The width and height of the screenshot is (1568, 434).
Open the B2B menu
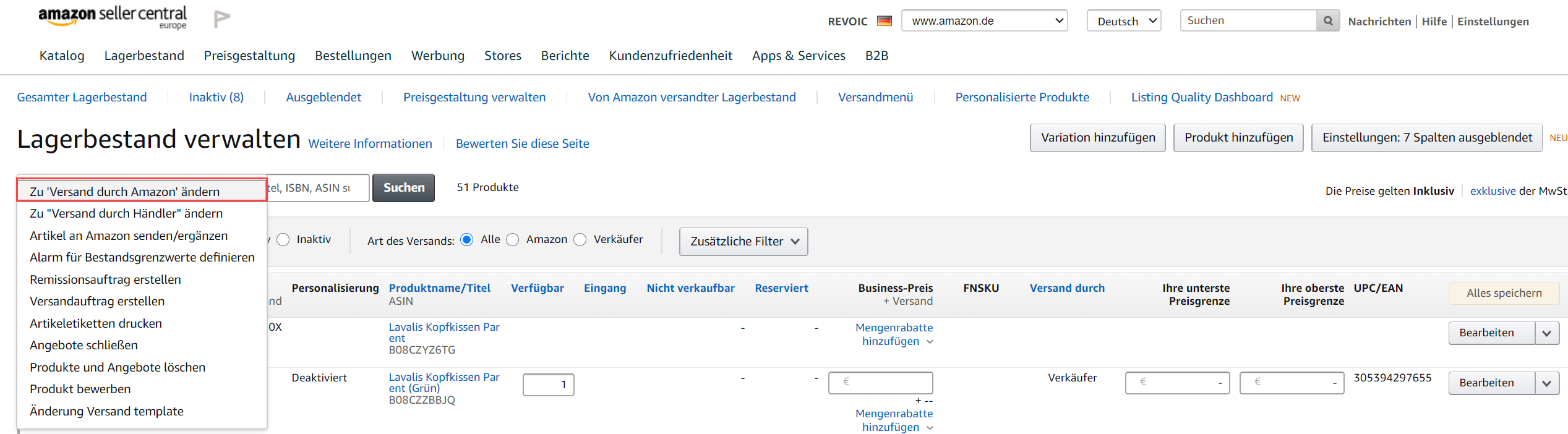point(876,56)
